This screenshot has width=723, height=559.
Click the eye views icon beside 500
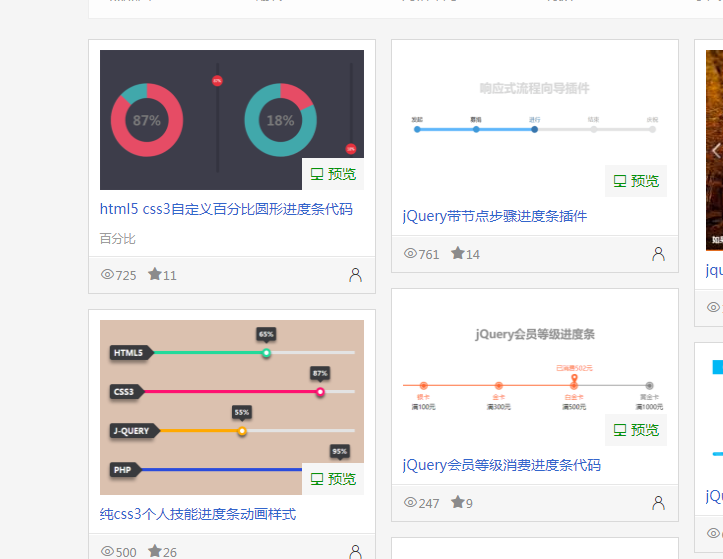[108, 552]
